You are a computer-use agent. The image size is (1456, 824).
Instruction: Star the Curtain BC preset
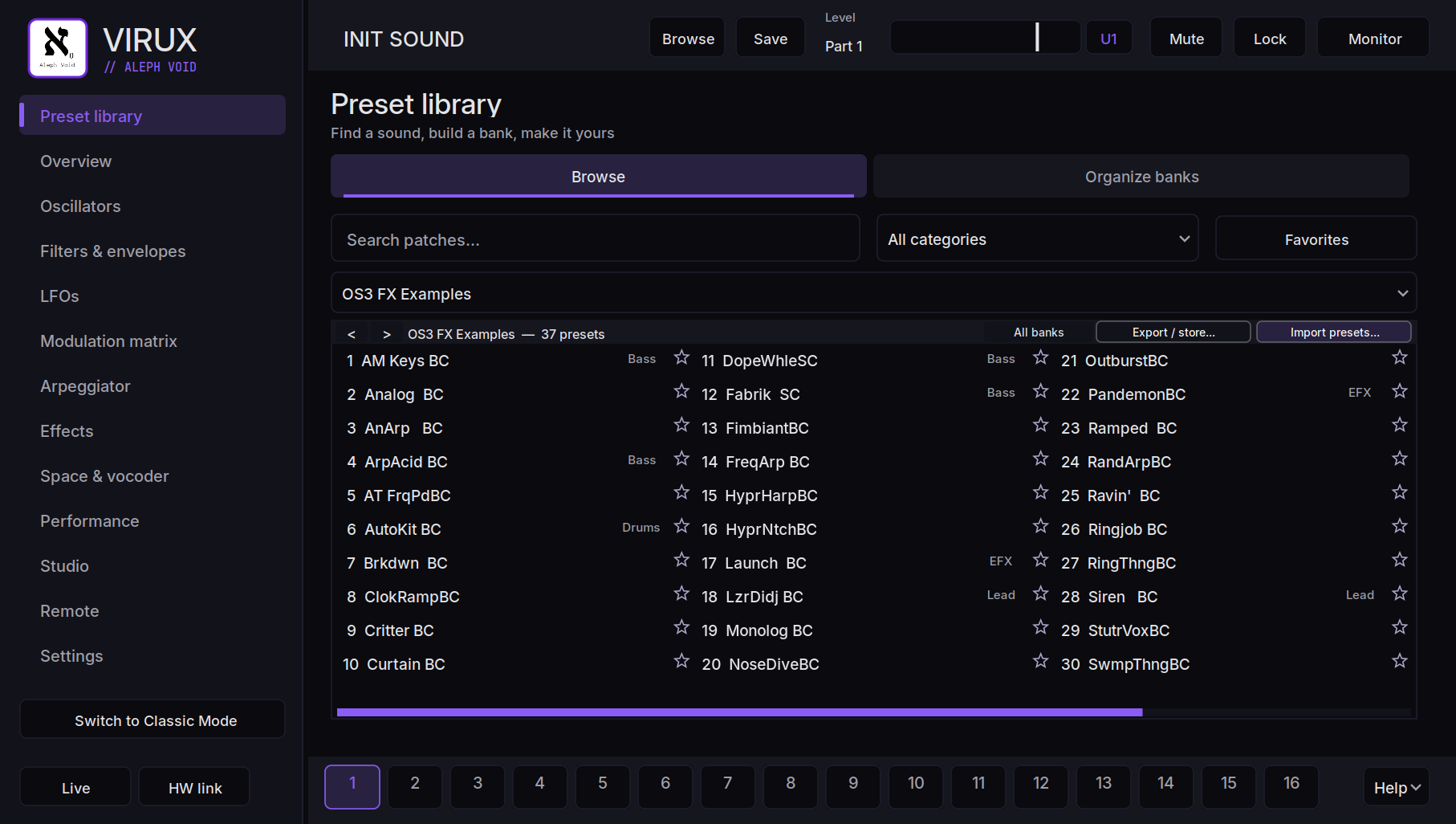[681, 661]
